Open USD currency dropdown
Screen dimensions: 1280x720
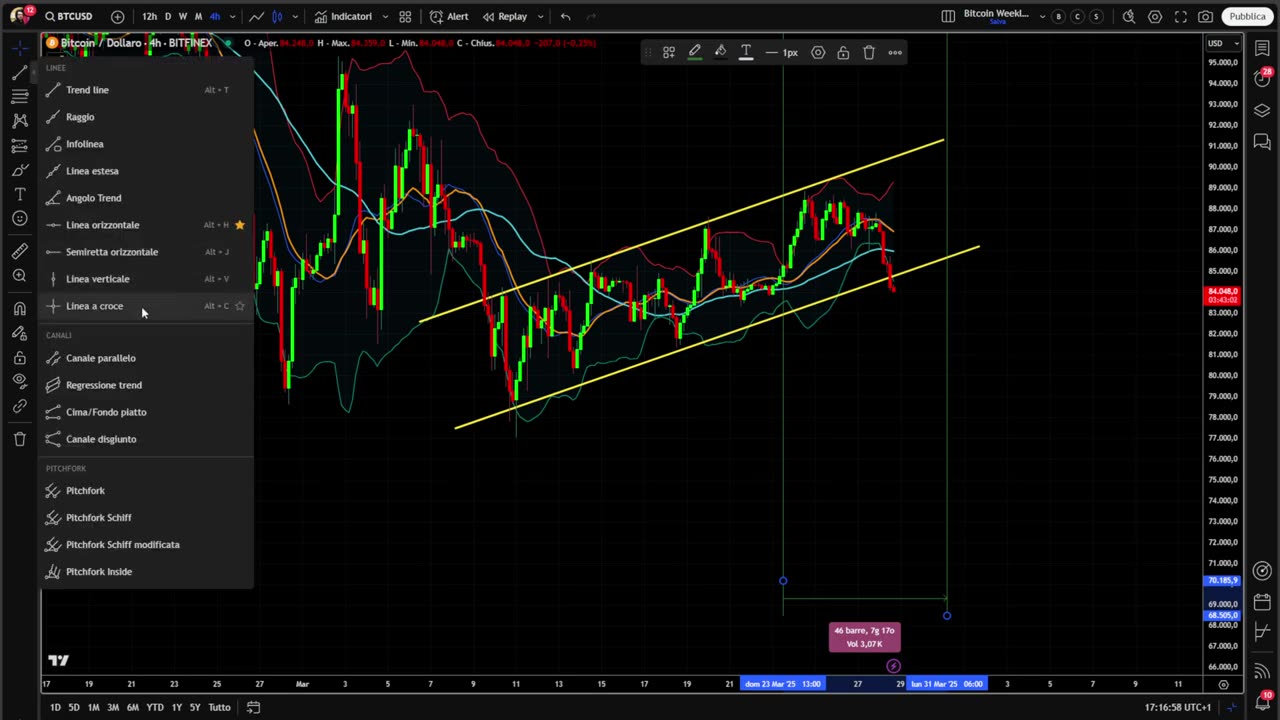[x=1222, y=43]
